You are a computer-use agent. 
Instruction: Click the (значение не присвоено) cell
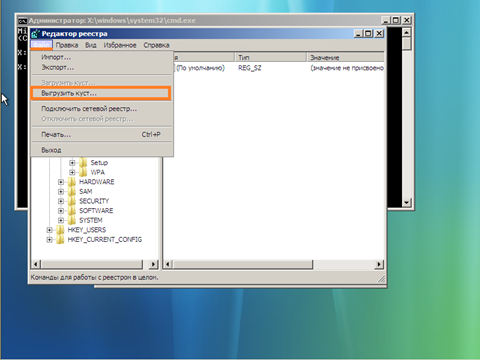[x=347, y=68]
